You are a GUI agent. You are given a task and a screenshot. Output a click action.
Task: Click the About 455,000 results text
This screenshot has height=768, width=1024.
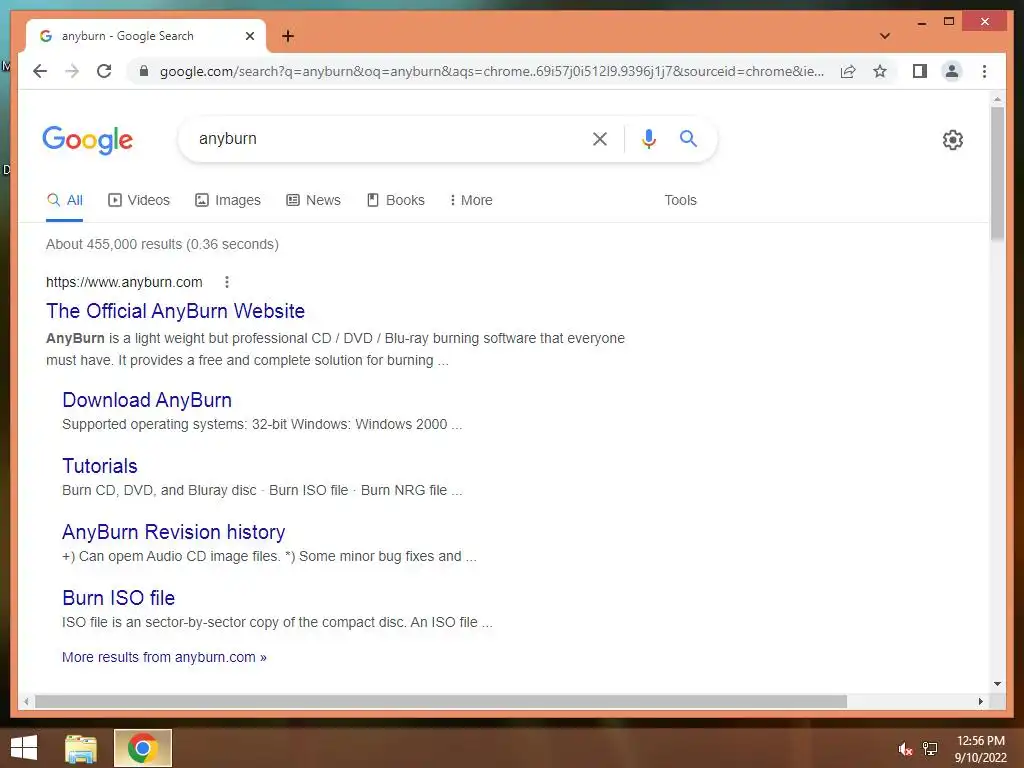(x=162, y=244)
